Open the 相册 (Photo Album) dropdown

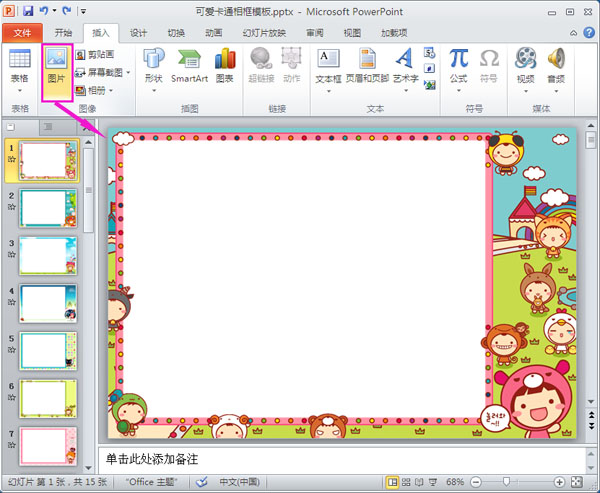(x=94, y=90)
